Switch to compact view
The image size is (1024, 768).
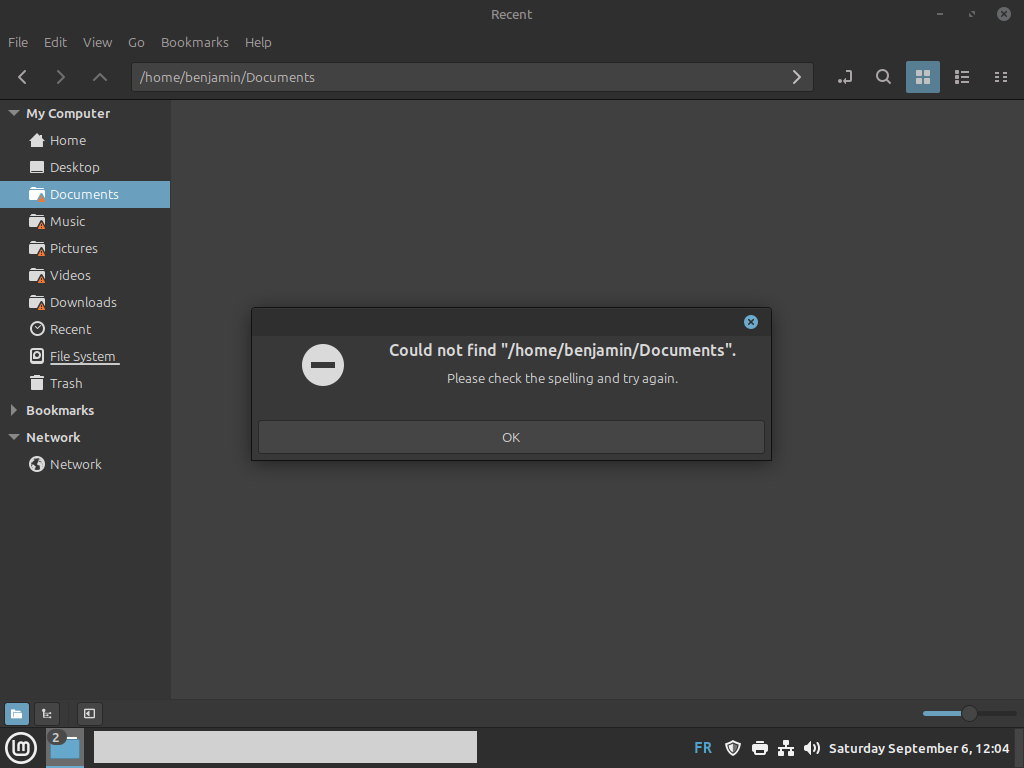1000,77
